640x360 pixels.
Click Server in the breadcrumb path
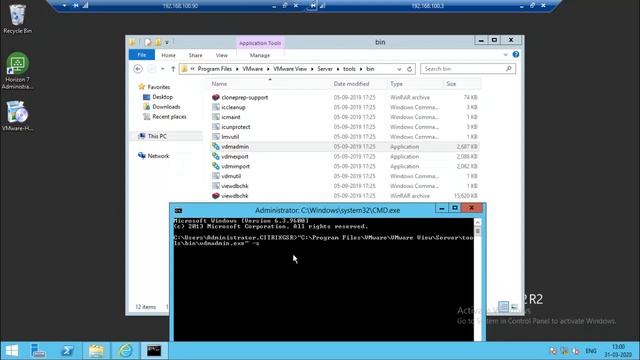coord(325,69)
